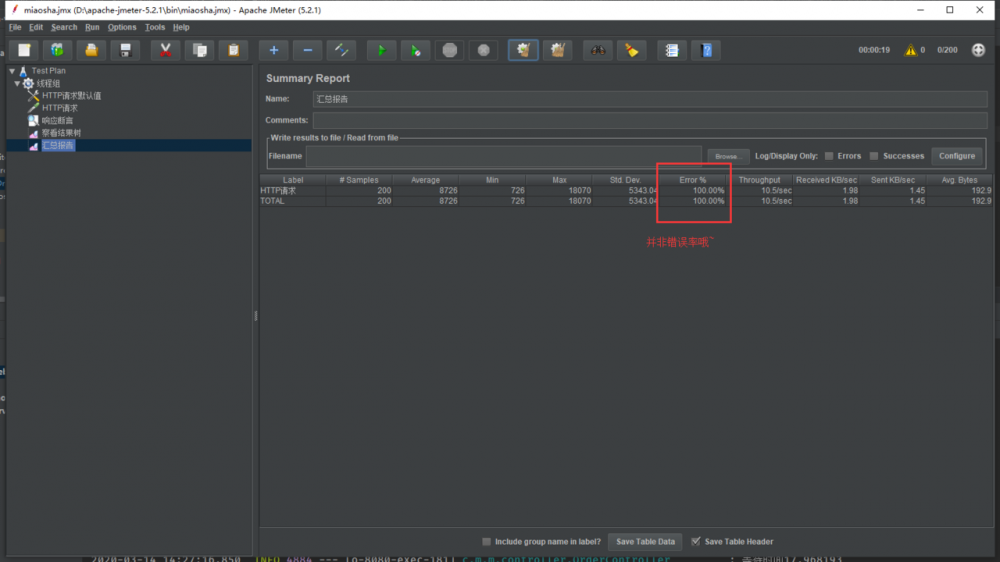Click the Name input field
1000x562 pixels.
650,99
